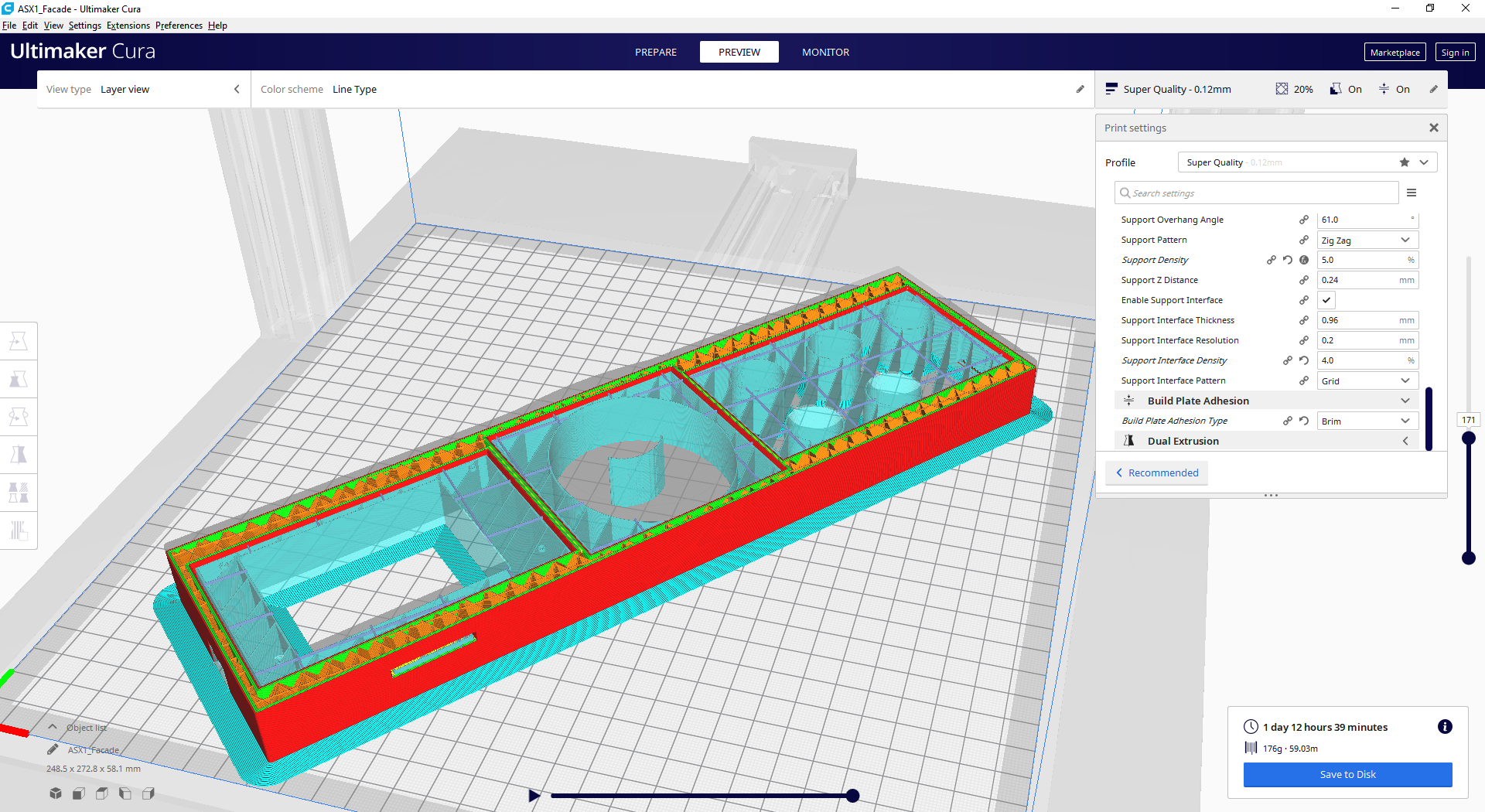Click the simulation path slider handle
Screen dimensions: 1485x812
coord(852,795)
